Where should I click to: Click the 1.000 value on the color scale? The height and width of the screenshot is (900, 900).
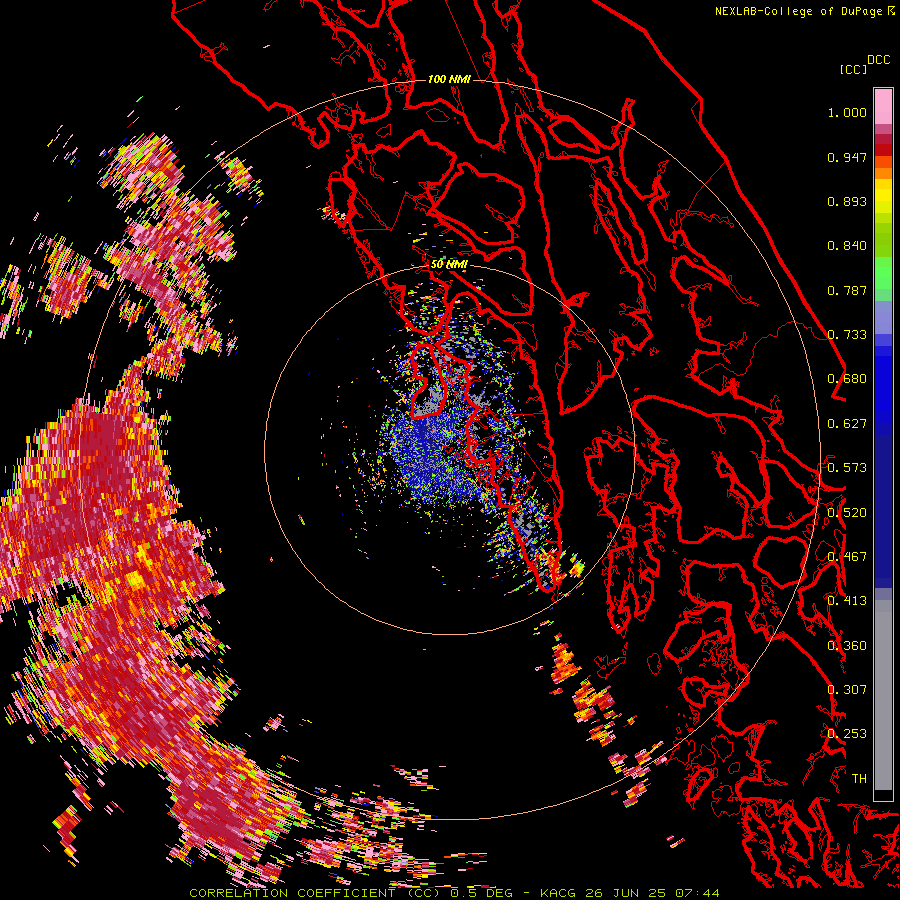(847, 112)
